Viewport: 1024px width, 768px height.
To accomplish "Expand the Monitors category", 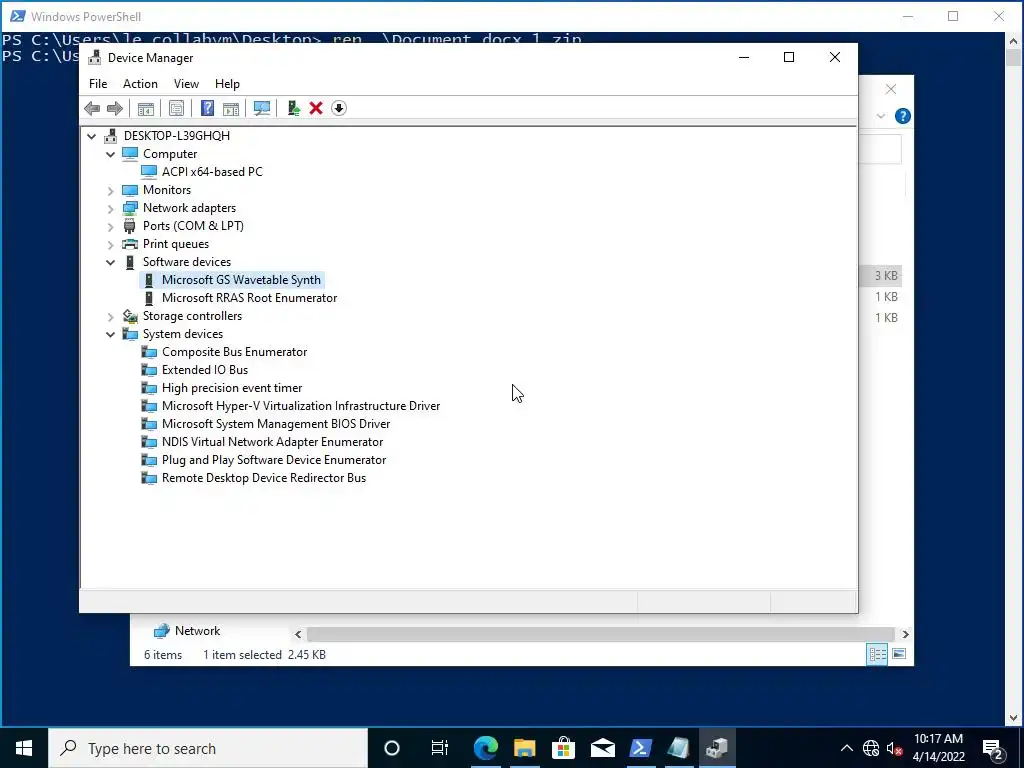I will 110,190.
